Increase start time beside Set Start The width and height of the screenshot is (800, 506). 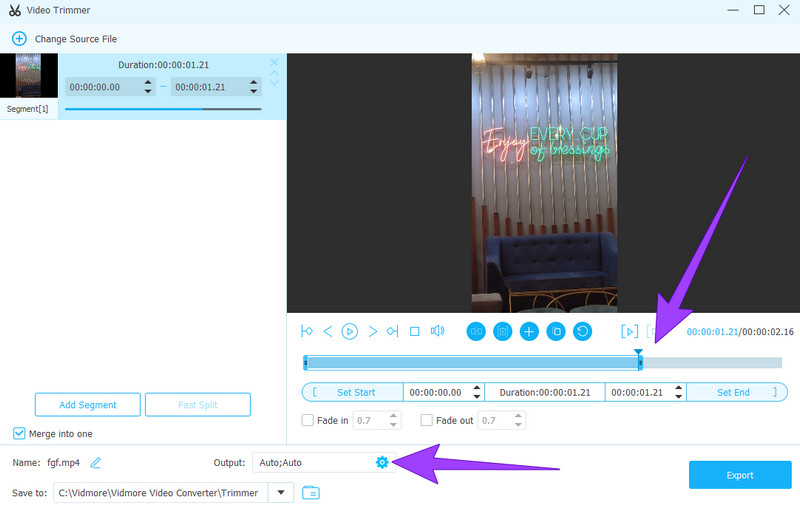coord(477,388)
